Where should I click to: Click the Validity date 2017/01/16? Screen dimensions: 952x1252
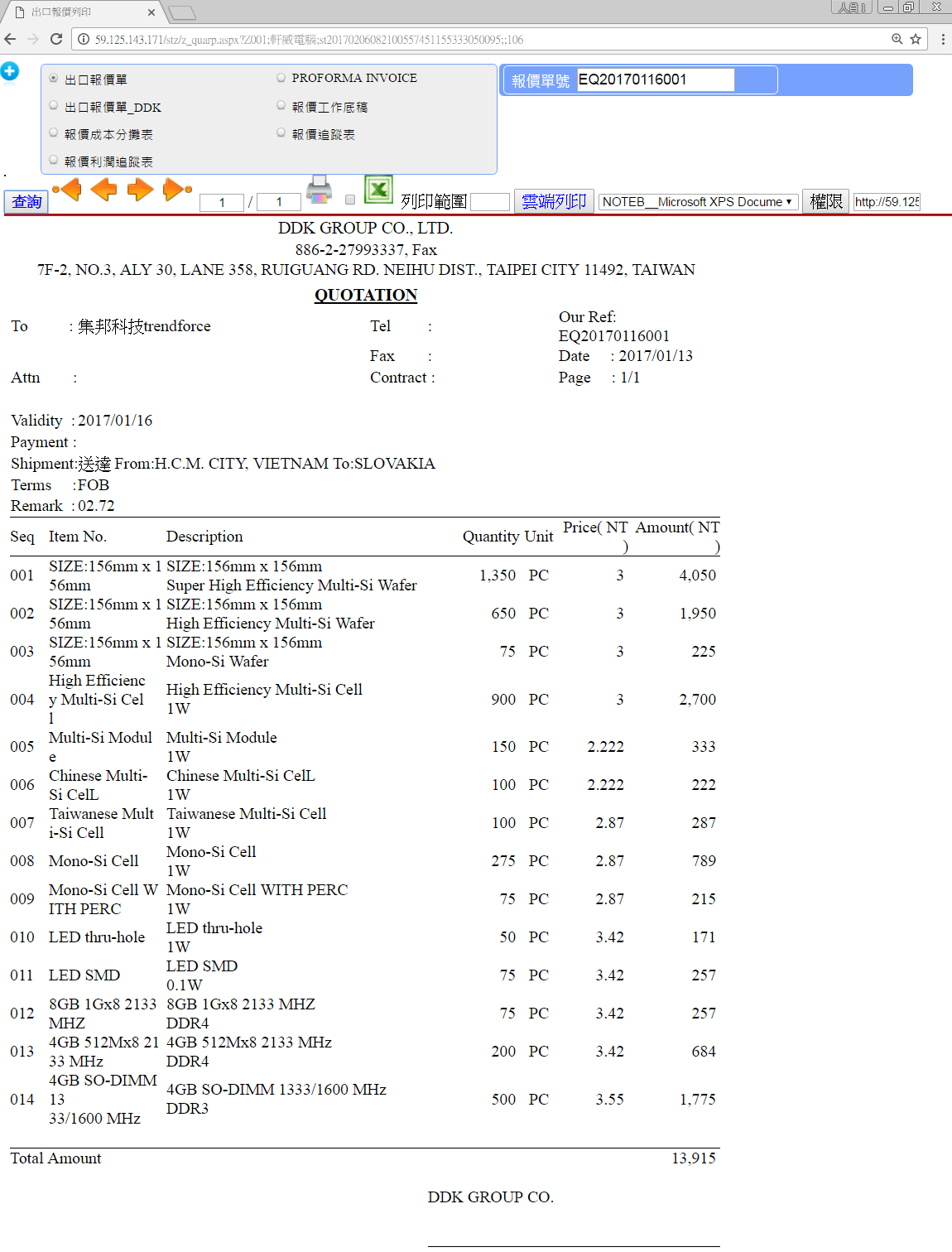115,421
